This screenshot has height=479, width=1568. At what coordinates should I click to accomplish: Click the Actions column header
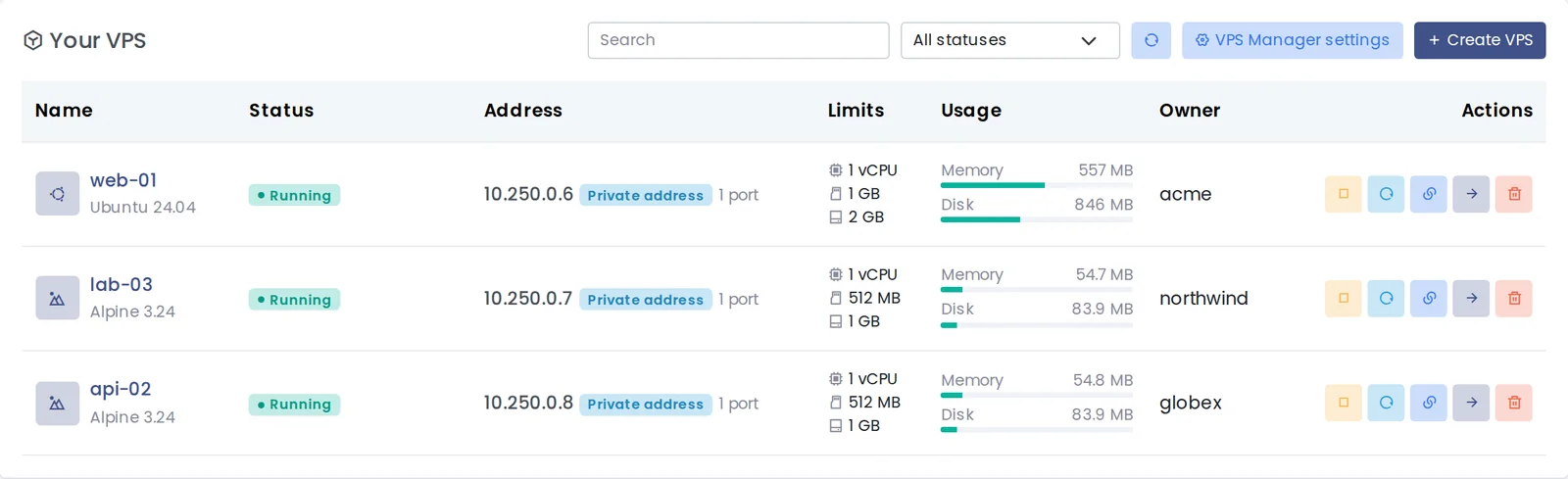pos(1496,111)
